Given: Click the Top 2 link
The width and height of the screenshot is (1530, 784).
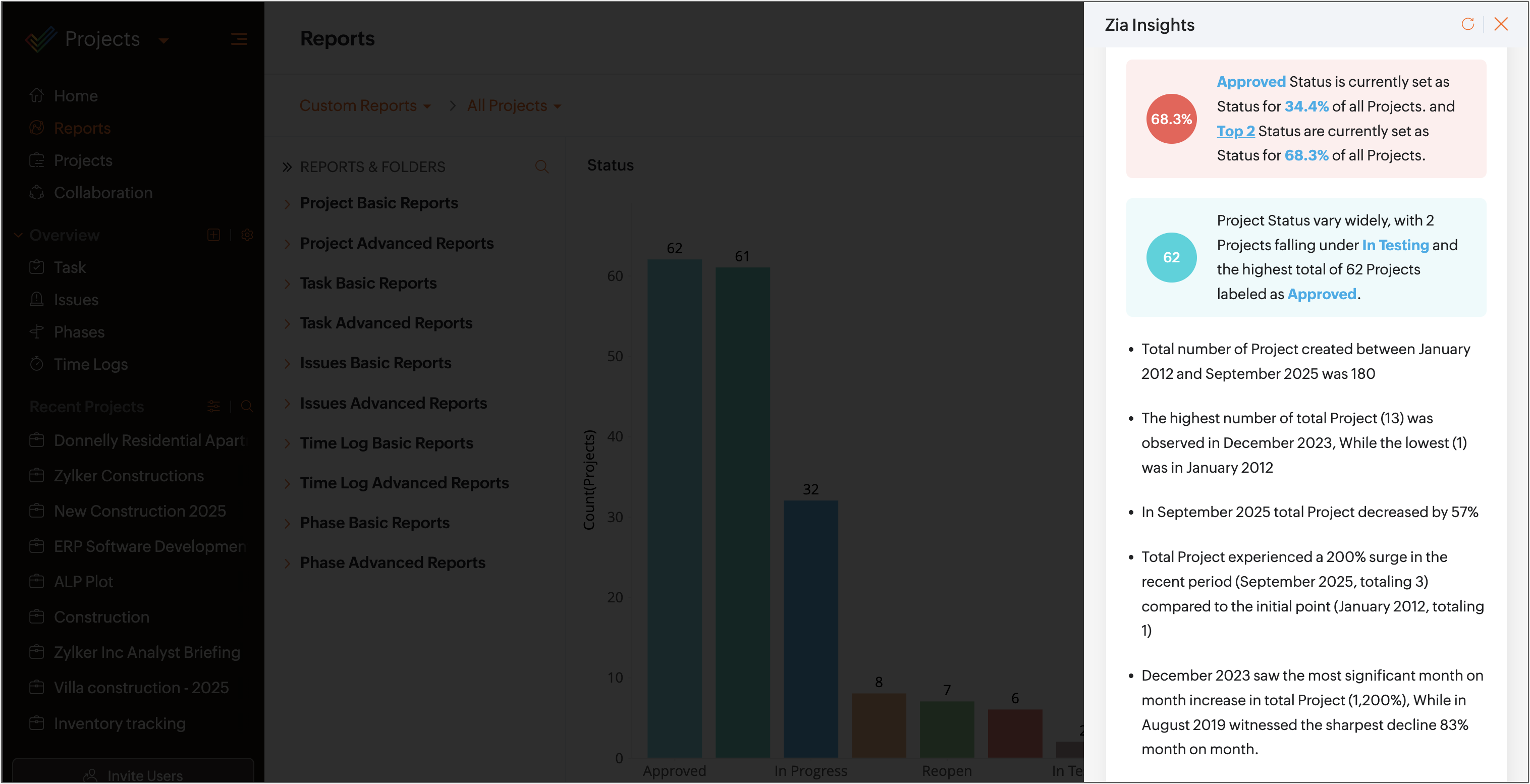Looking at the screenshot, I should click(1235, 131).
